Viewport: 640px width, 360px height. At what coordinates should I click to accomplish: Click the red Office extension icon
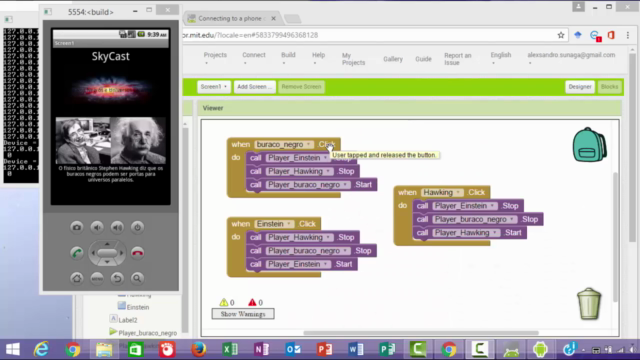(x=611, y=35)
